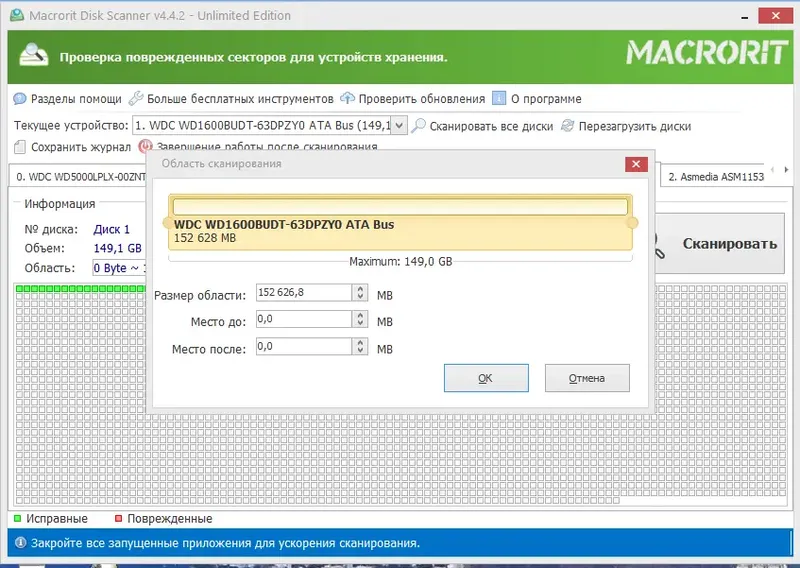This screenshot has height=568, width=800.
Task: Click the yellow WDC WD1600BUDT disk bar
Action: [x=400, y=222]
